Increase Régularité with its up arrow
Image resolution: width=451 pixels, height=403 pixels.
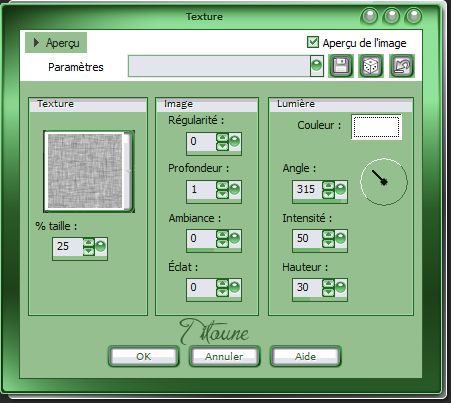222,137
